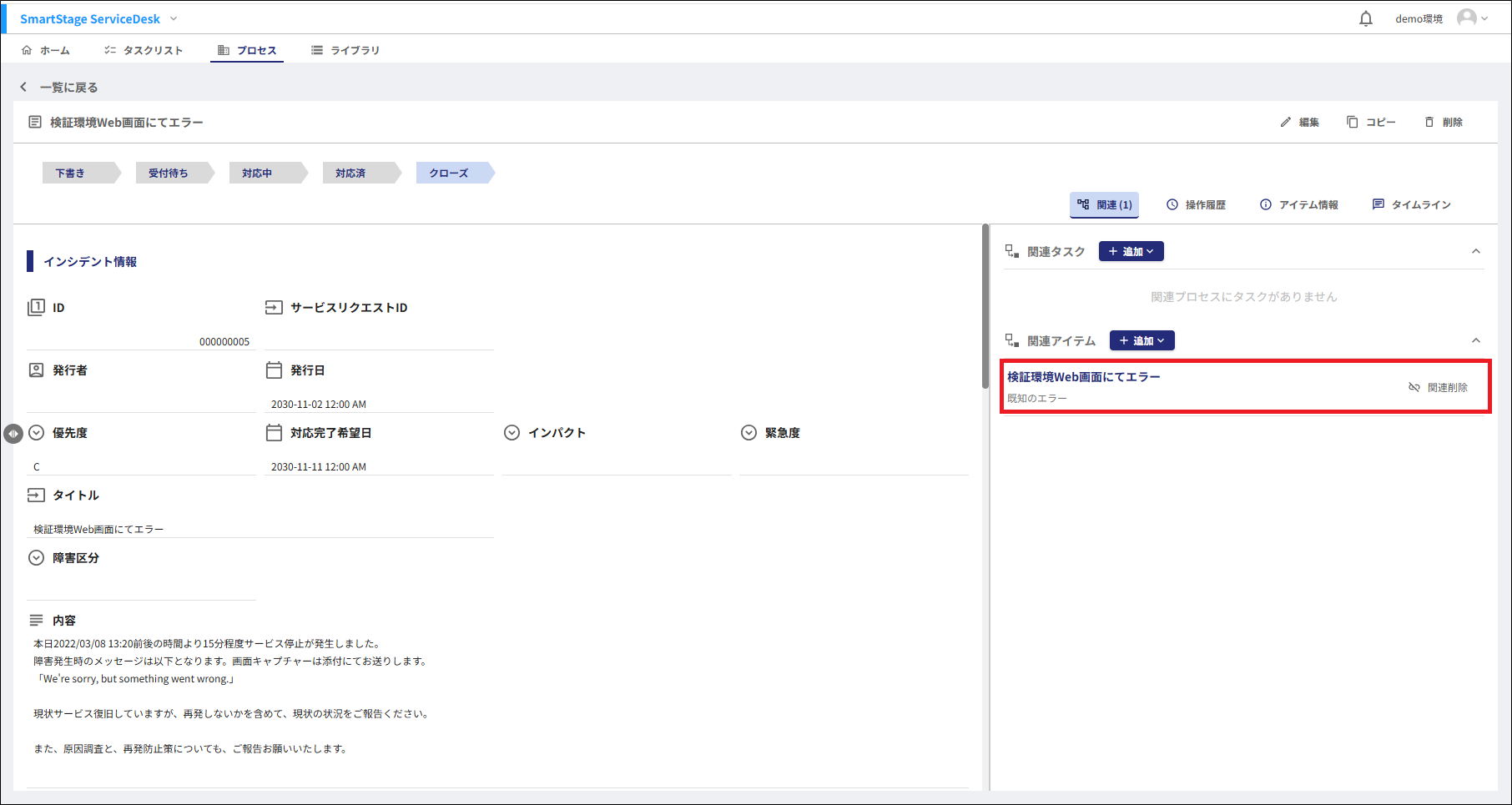
Task: Click the 緊急度 dropdown icon
Action: (748, 432)
